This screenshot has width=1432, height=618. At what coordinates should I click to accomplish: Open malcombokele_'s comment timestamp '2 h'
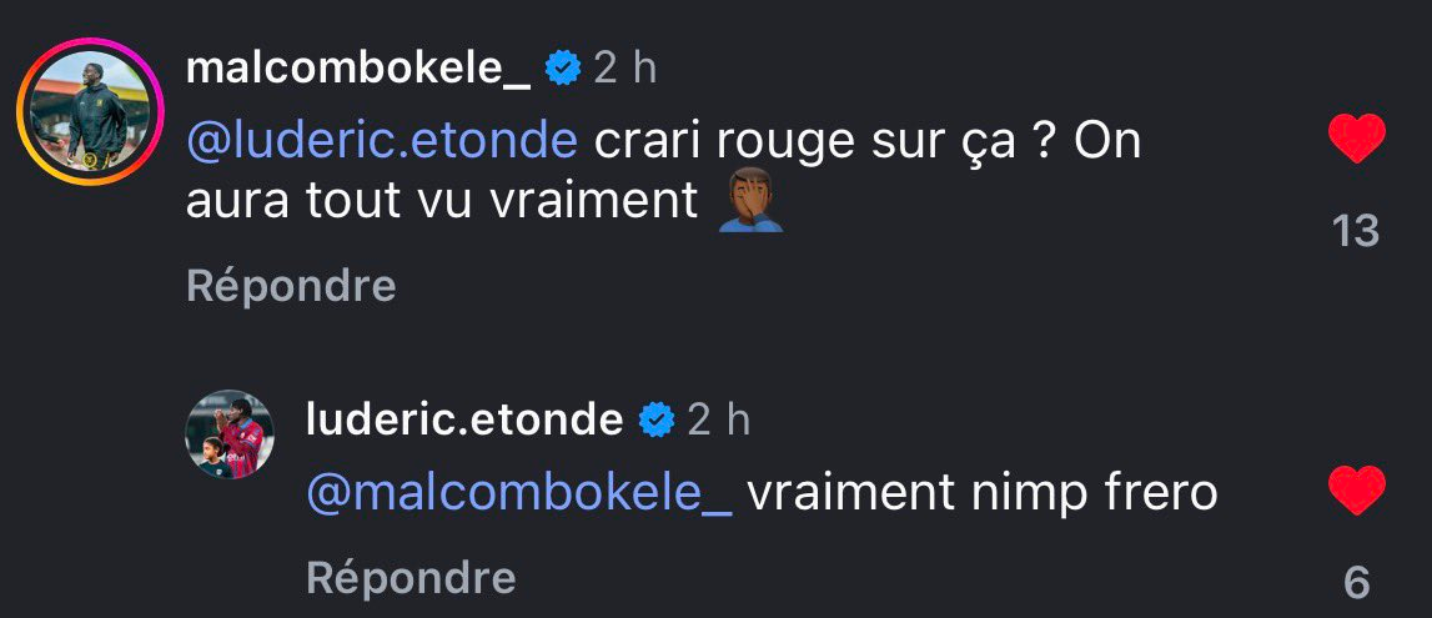coord(625,65)
